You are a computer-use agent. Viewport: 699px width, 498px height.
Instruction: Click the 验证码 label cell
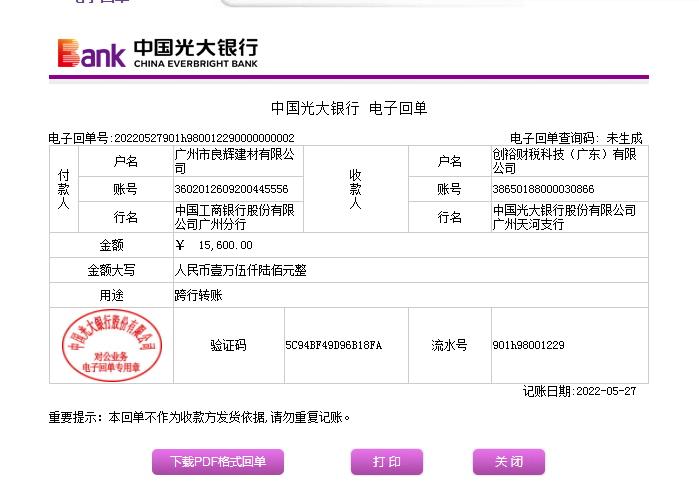pos(228,345)
